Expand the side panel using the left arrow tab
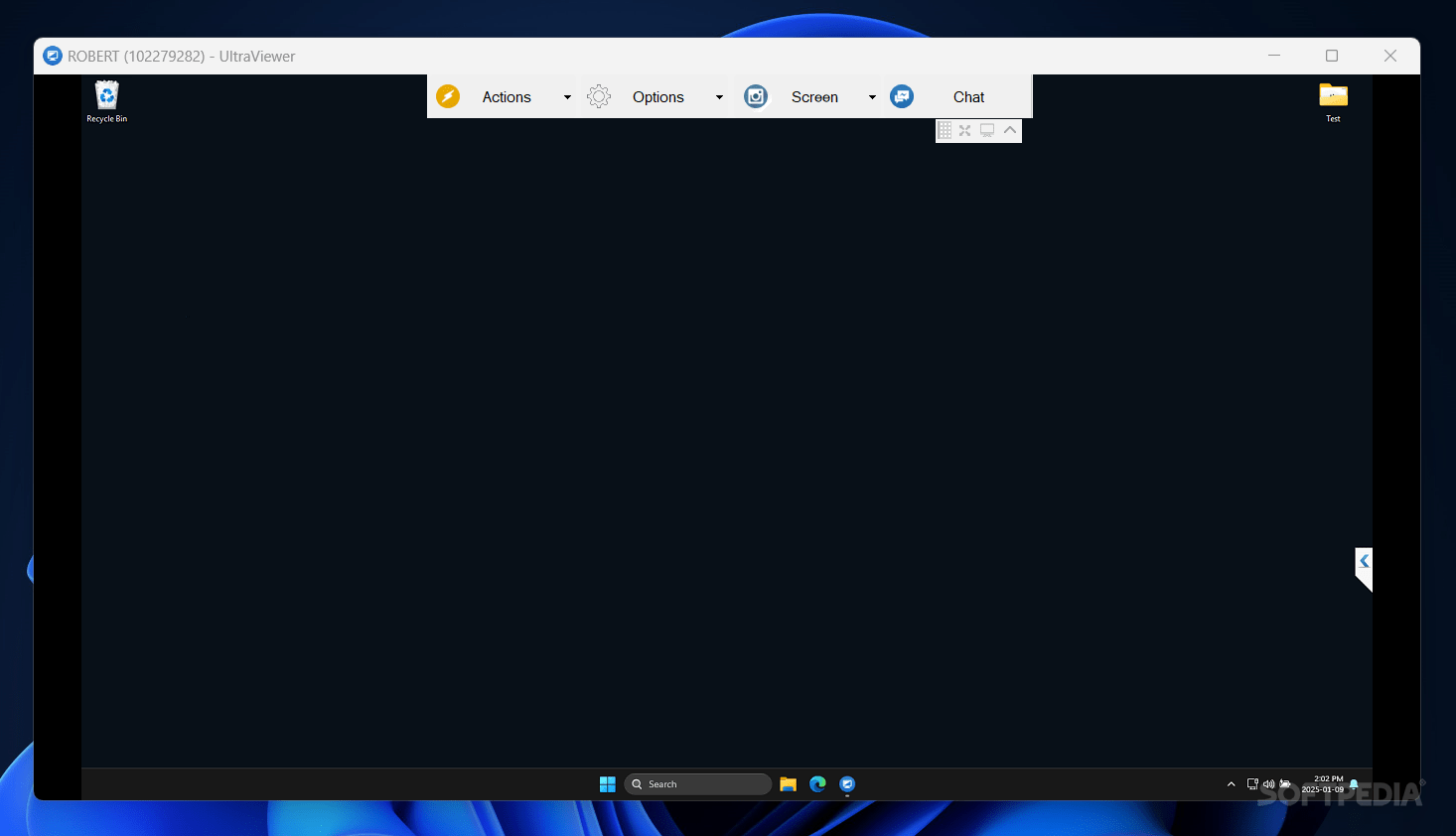 (x=1364, y=567)
